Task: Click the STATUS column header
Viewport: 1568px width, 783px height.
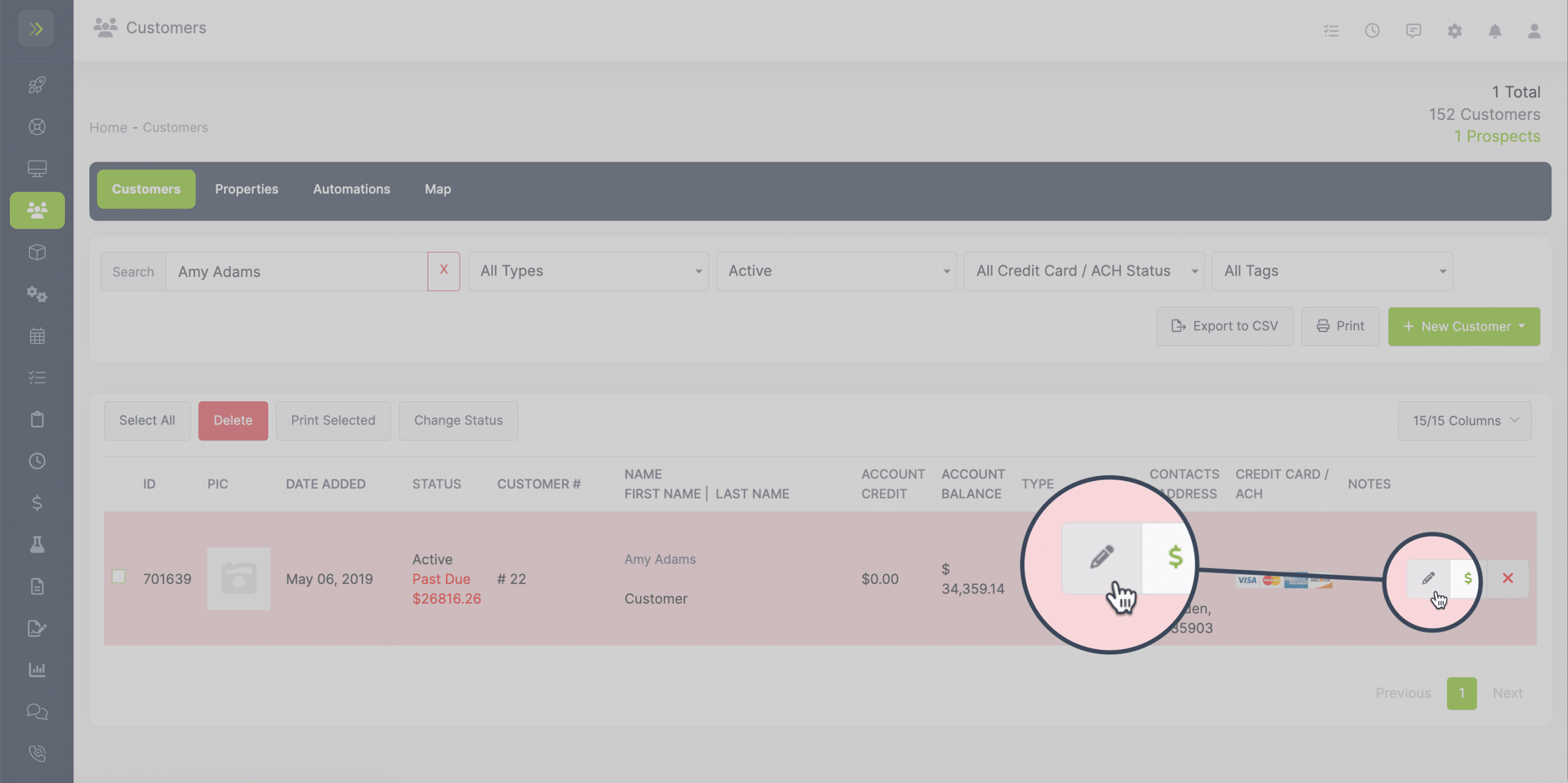Action: 437,484
